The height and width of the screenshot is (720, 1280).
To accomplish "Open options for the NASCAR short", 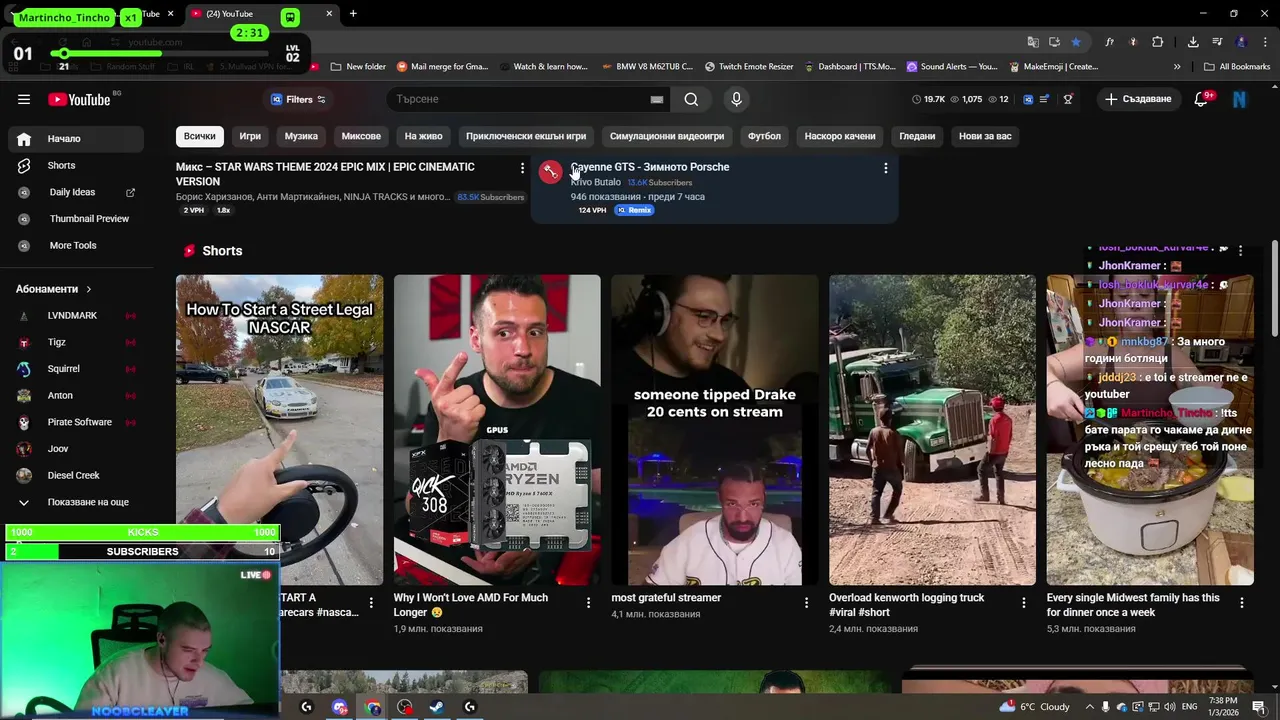I will coord(371,602).
